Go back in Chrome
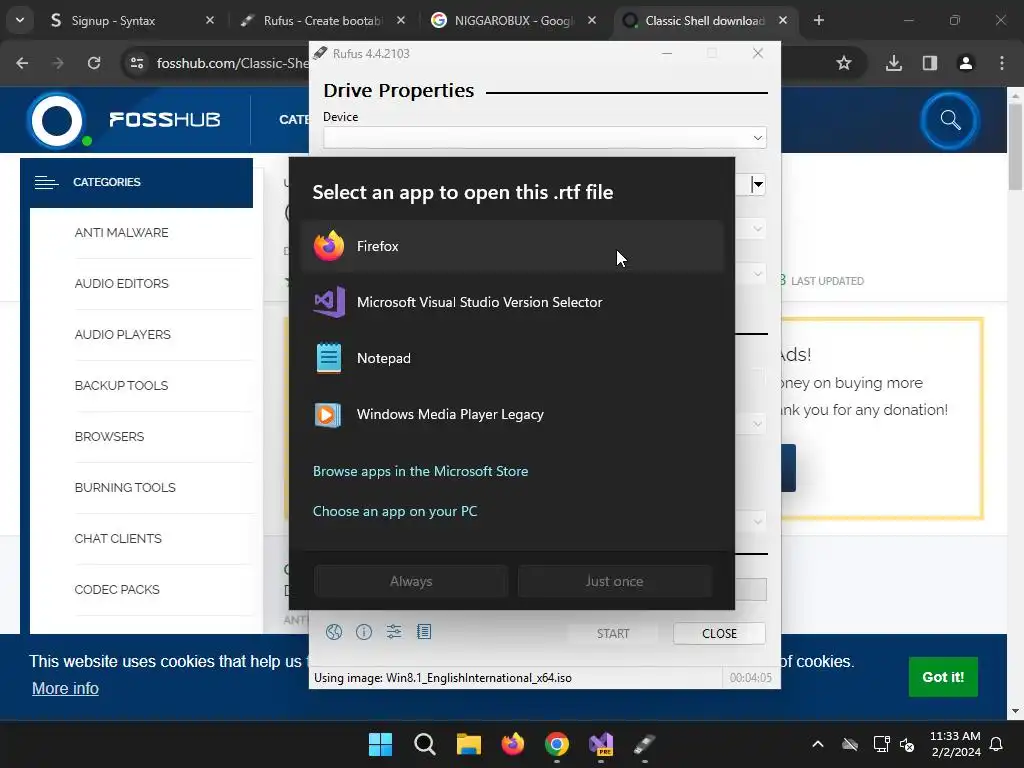 (22, 63)
